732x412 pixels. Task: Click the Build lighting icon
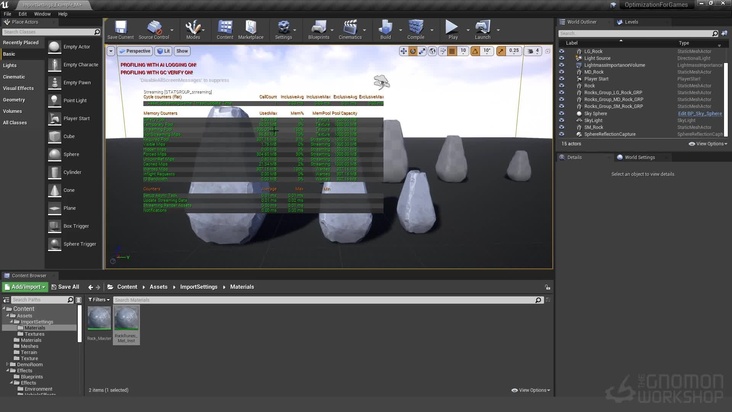pos(386,27)
